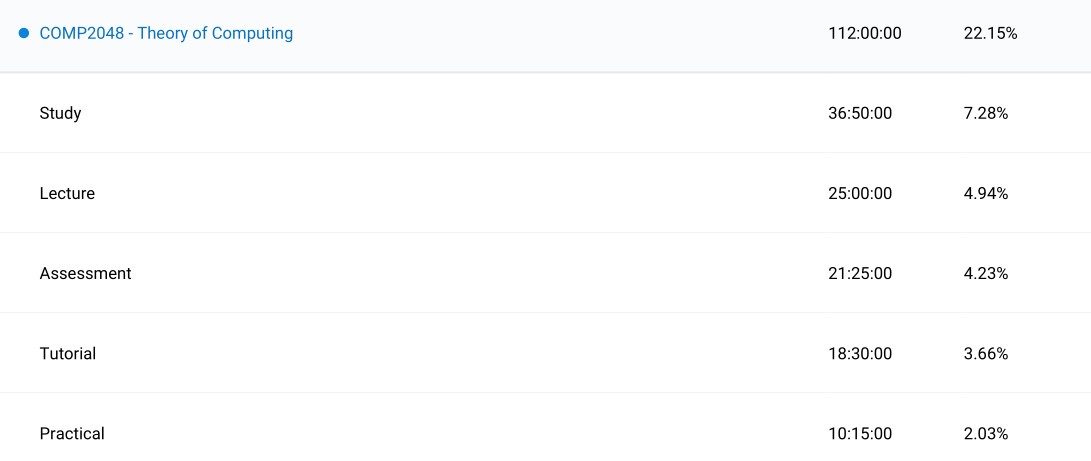
Task: Click the 4.23% value for Assessment
Action: click(x=985, y=273)
